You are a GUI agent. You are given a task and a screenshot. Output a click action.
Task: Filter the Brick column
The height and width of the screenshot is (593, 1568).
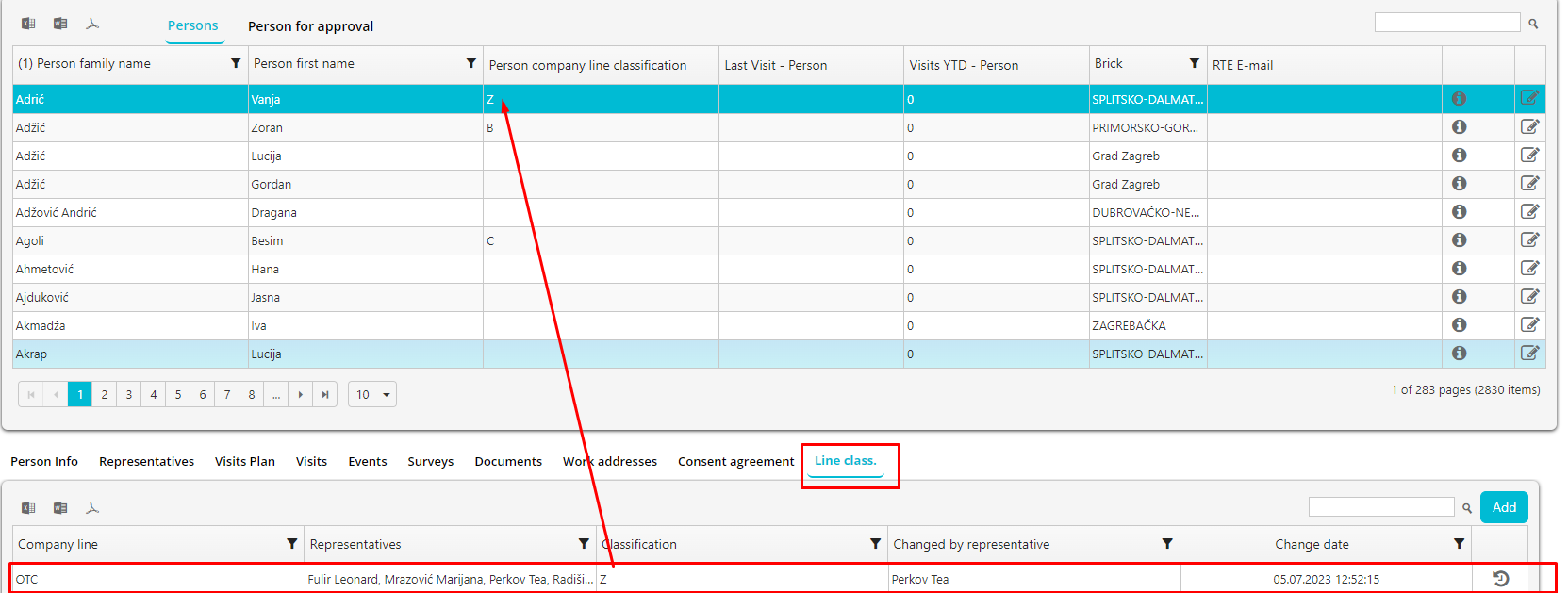(x=1194, y=63)
